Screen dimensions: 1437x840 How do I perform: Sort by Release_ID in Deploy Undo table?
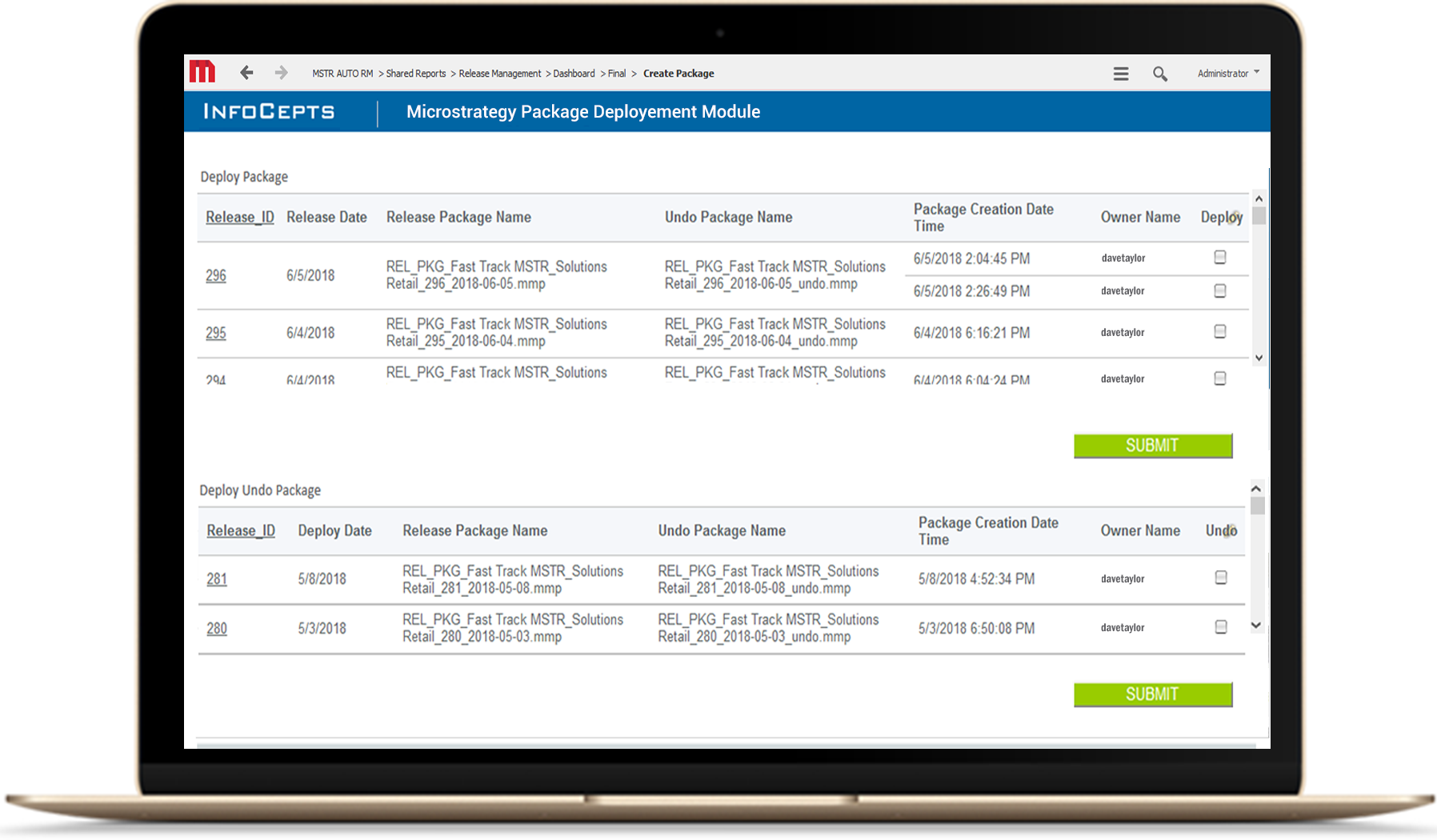[240, 530]
